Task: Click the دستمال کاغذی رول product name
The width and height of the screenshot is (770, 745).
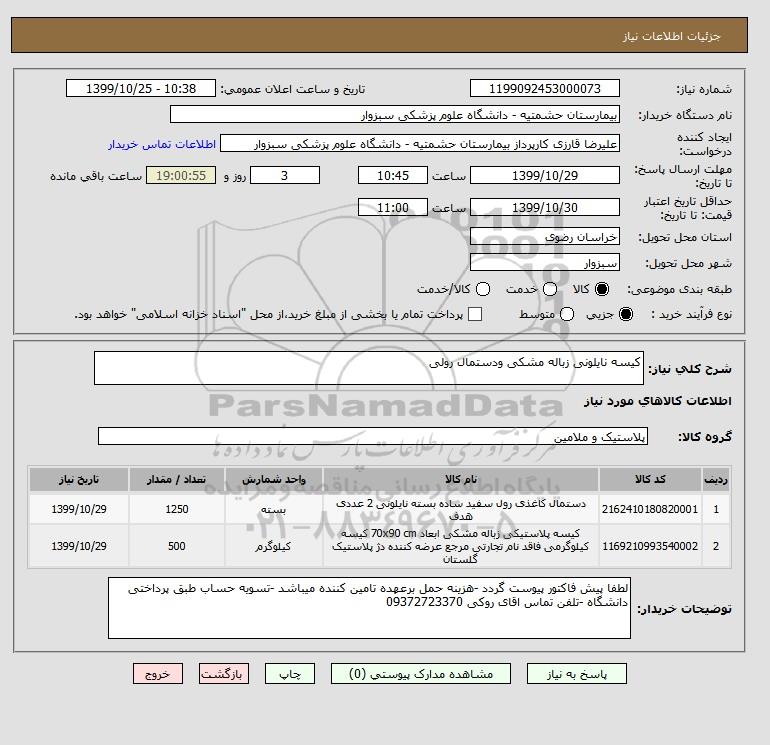Action: (x=461, y=509)
